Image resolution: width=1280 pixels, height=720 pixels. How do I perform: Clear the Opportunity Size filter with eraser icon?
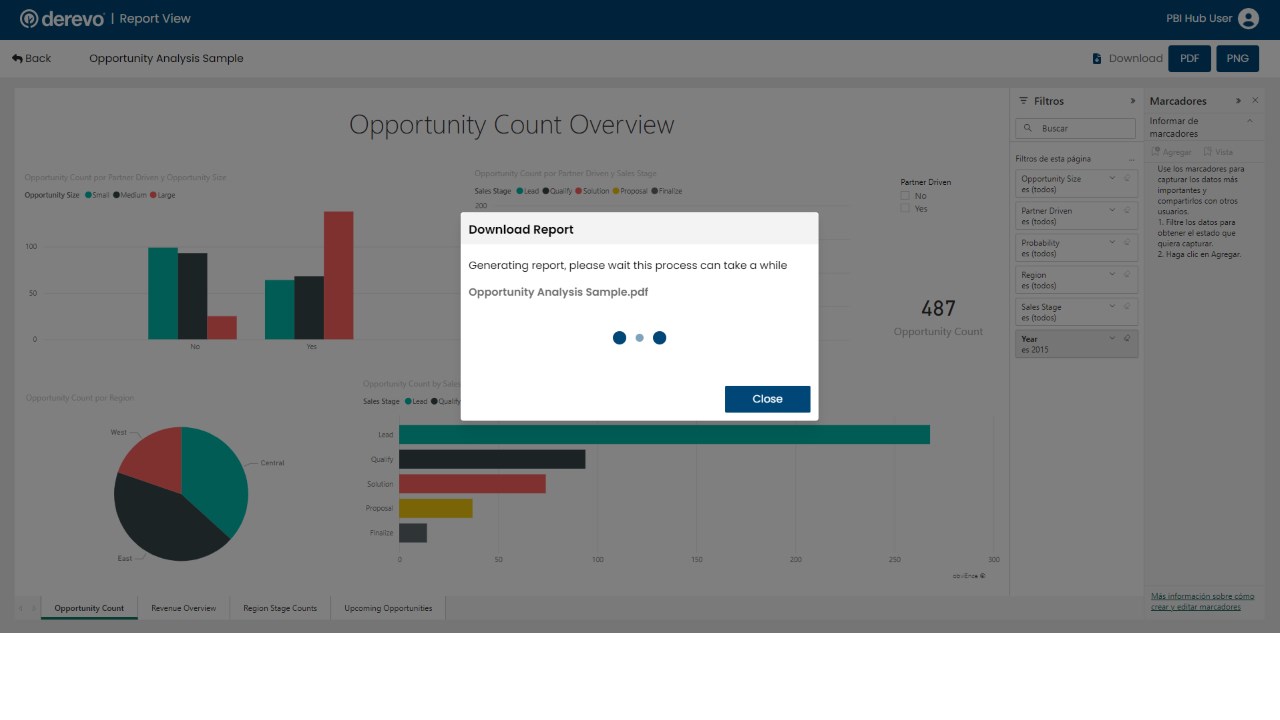point(1127,178)
